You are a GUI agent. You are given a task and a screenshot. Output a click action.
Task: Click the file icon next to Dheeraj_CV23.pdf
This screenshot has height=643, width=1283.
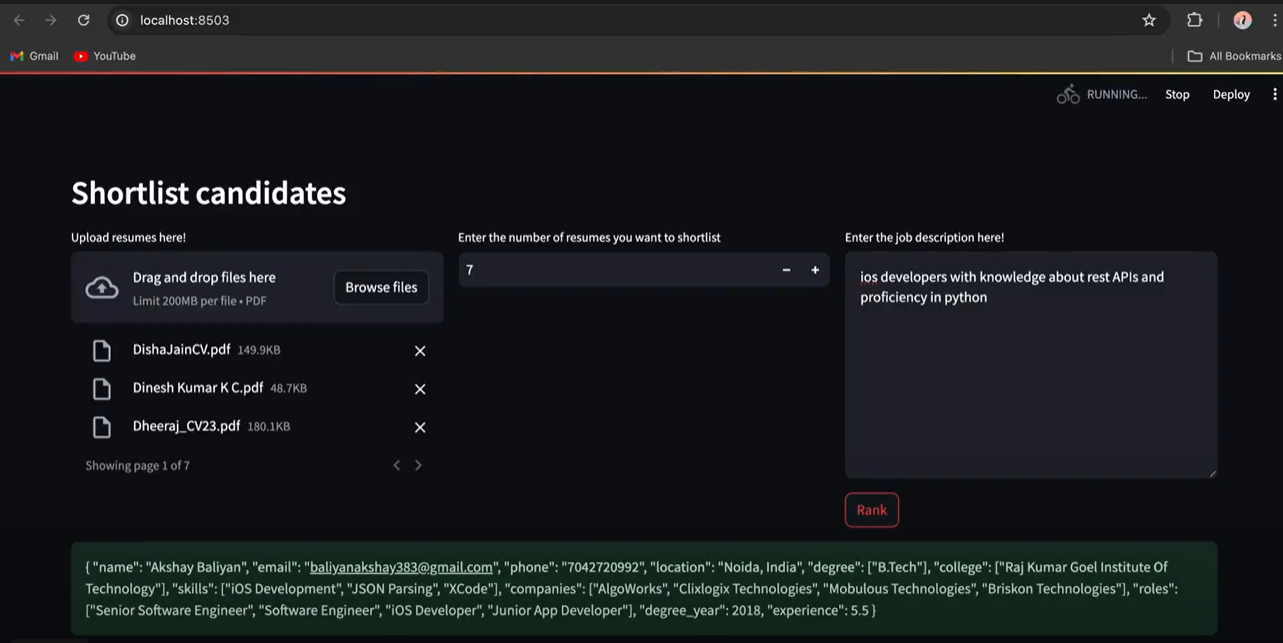click(x=101, y=426)
